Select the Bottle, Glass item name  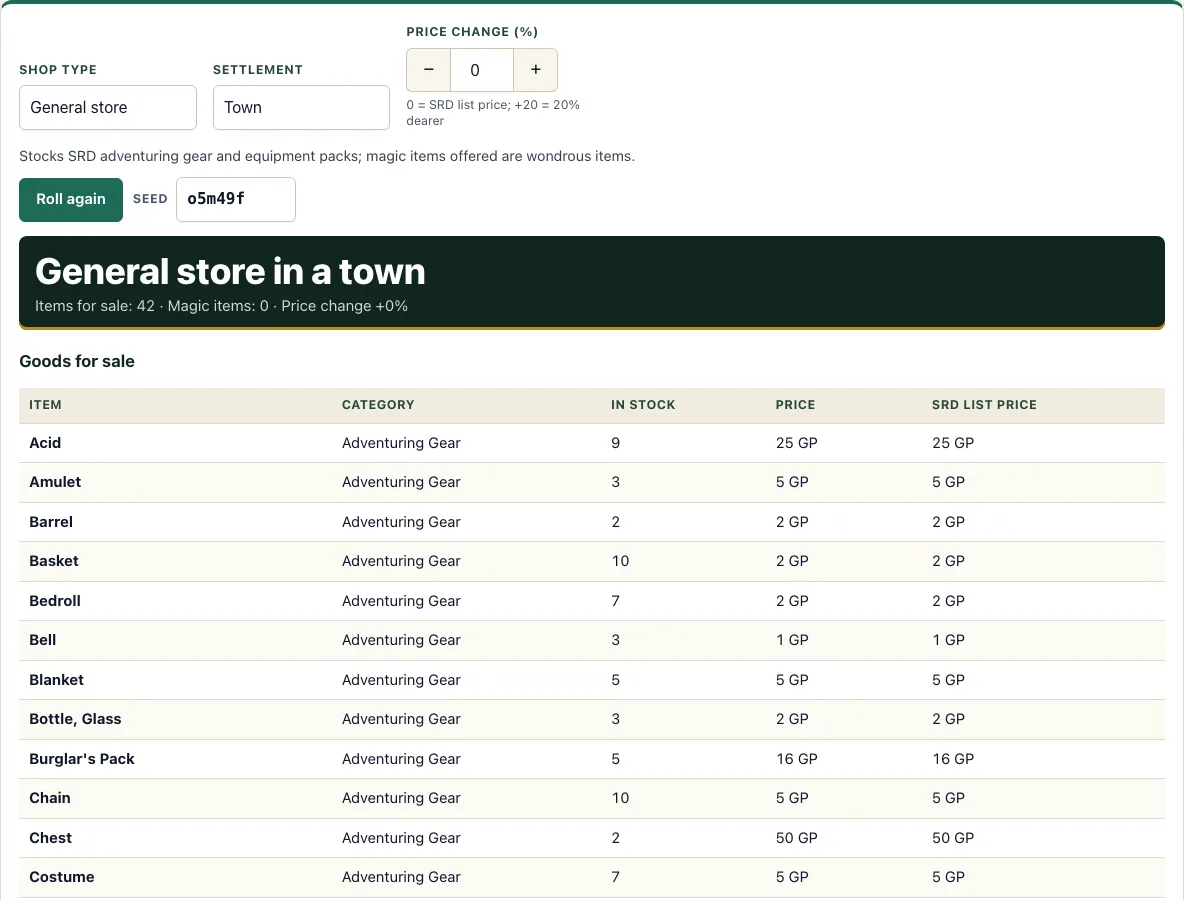(76, 719)
